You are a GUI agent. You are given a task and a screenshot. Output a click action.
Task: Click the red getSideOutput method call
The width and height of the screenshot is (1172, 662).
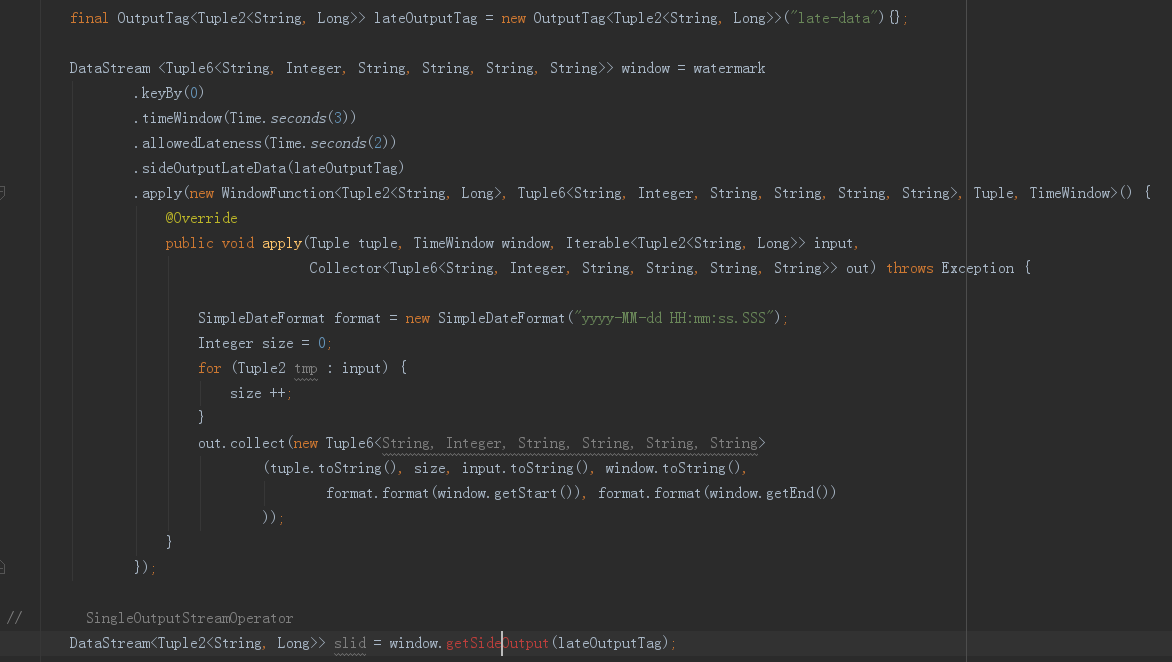497,643
